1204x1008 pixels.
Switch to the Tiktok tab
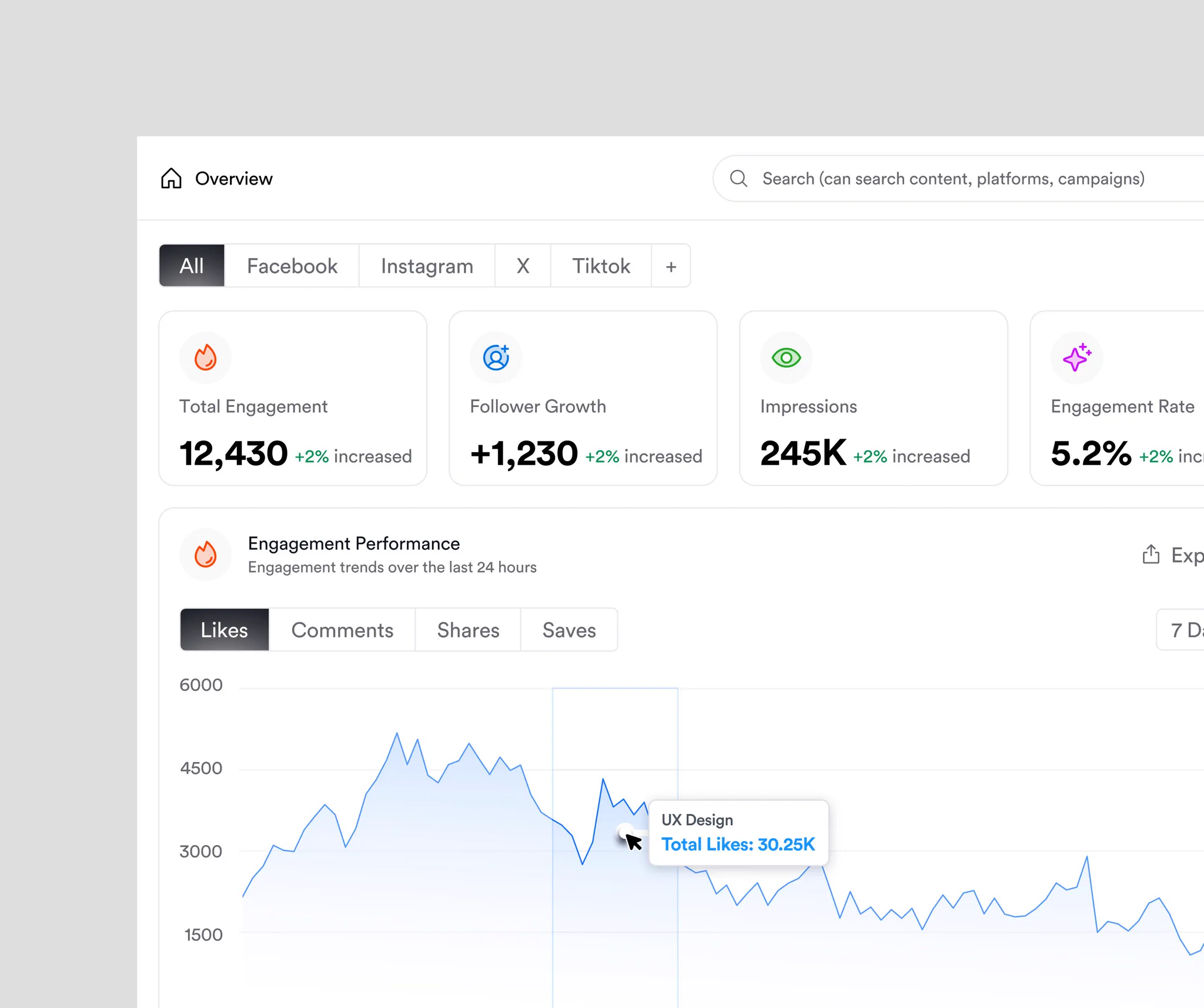coord(601,266)
